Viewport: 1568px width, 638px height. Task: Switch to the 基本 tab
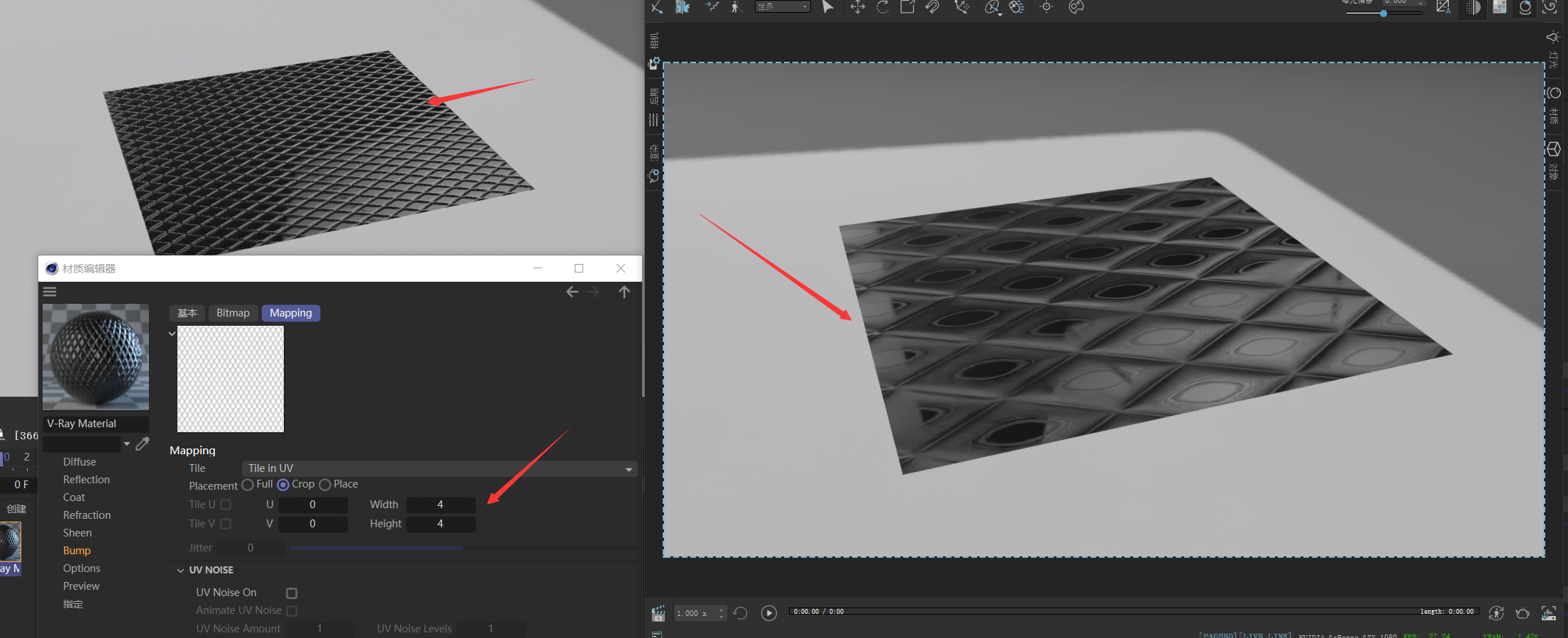pyautogui.click(x=187, y=313)
